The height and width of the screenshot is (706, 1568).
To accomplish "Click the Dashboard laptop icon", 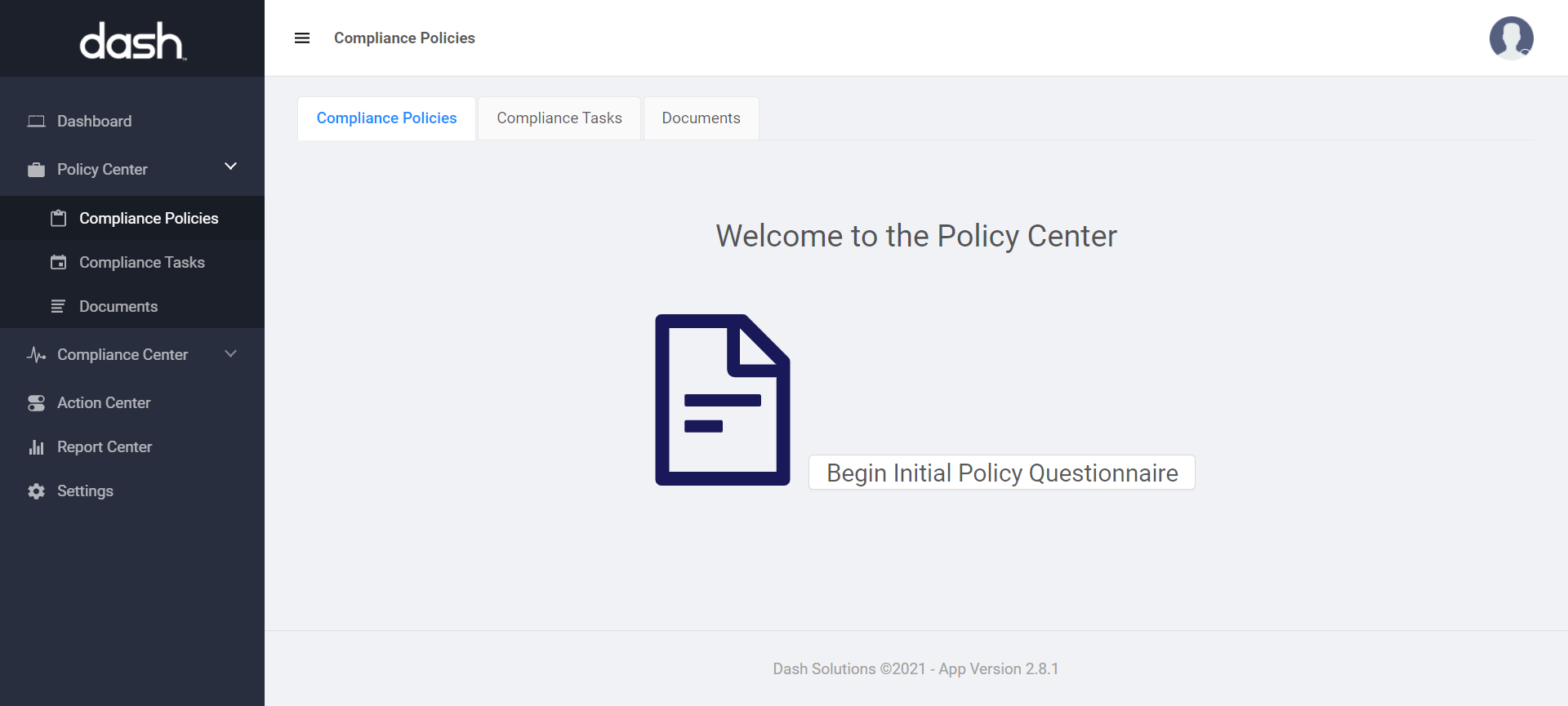I will click(36, 122).
